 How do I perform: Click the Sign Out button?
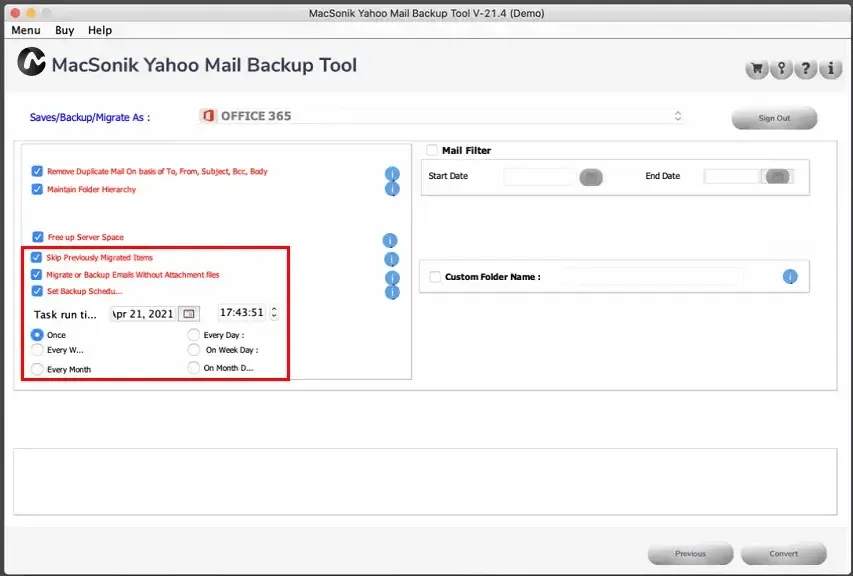tap(774, 118)
